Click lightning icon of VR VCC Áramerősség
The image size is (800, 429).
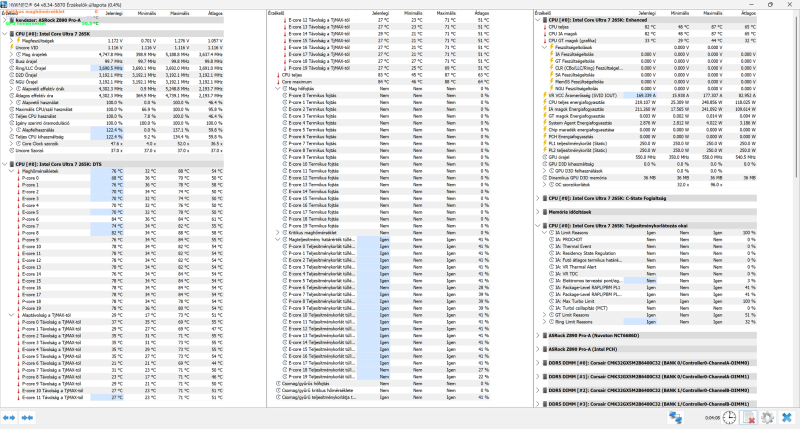pos(544,95)
